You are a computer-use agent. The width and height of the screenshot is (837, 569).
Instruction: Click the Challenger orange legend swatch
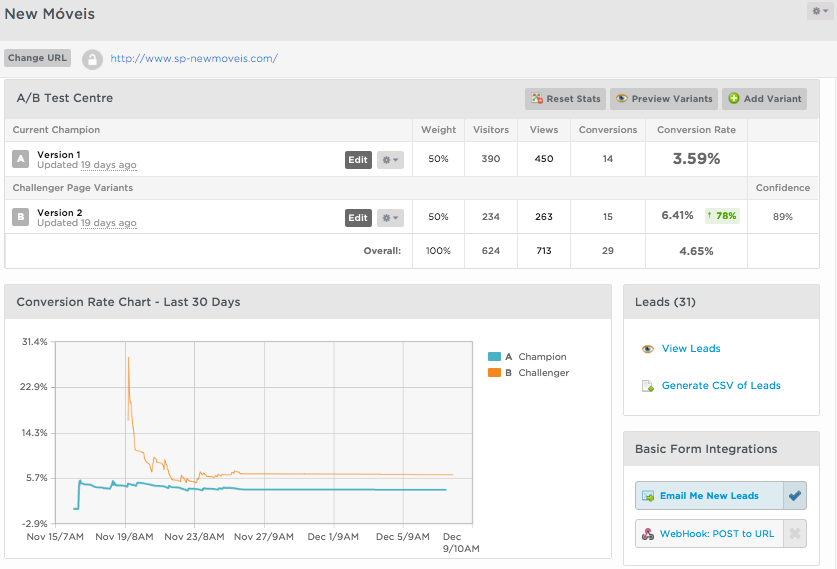(x=494, y=373)
